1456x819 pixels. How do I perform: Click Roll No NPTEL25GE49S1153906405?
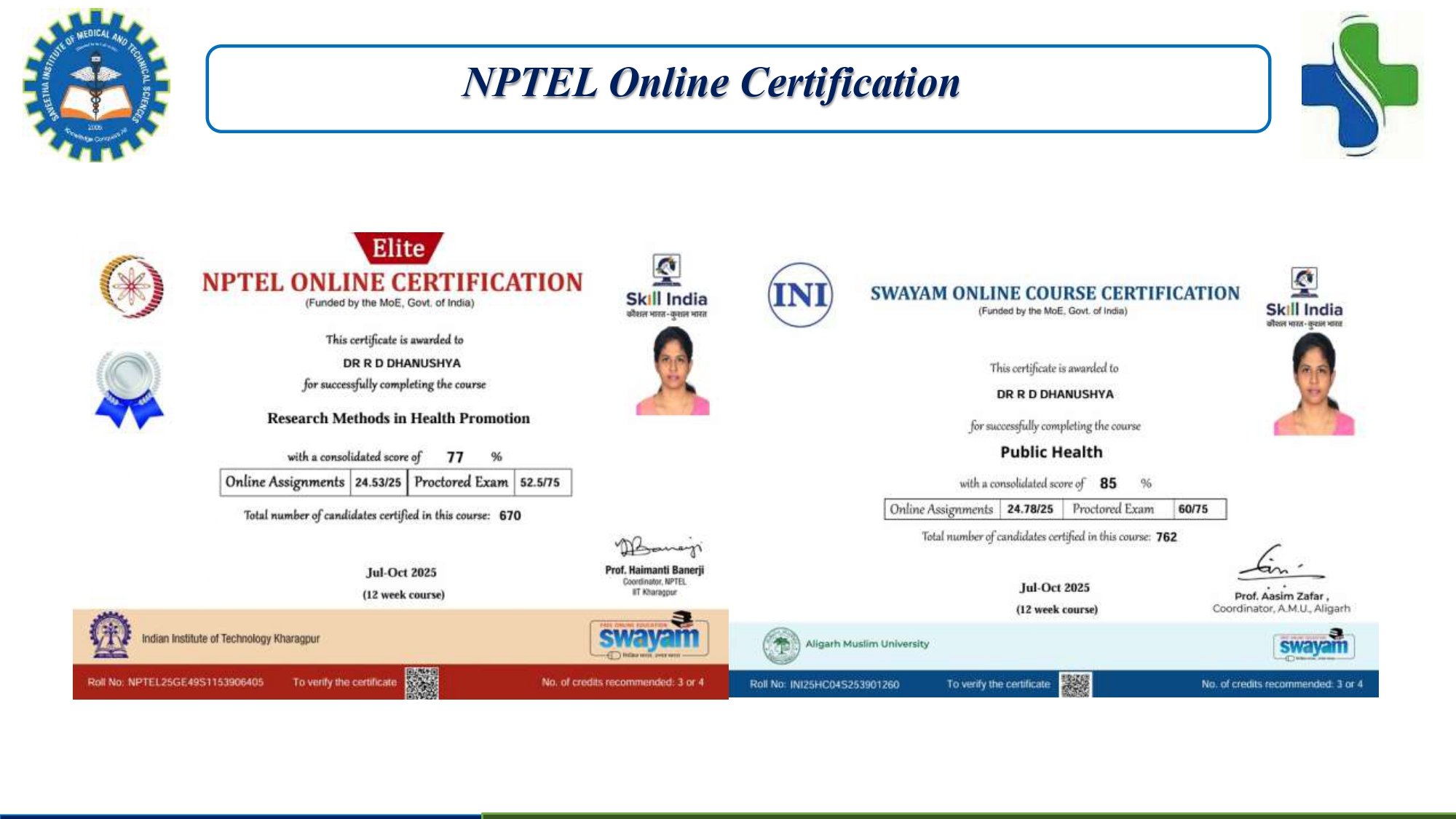pyautogui.click(x=175, y=682)
